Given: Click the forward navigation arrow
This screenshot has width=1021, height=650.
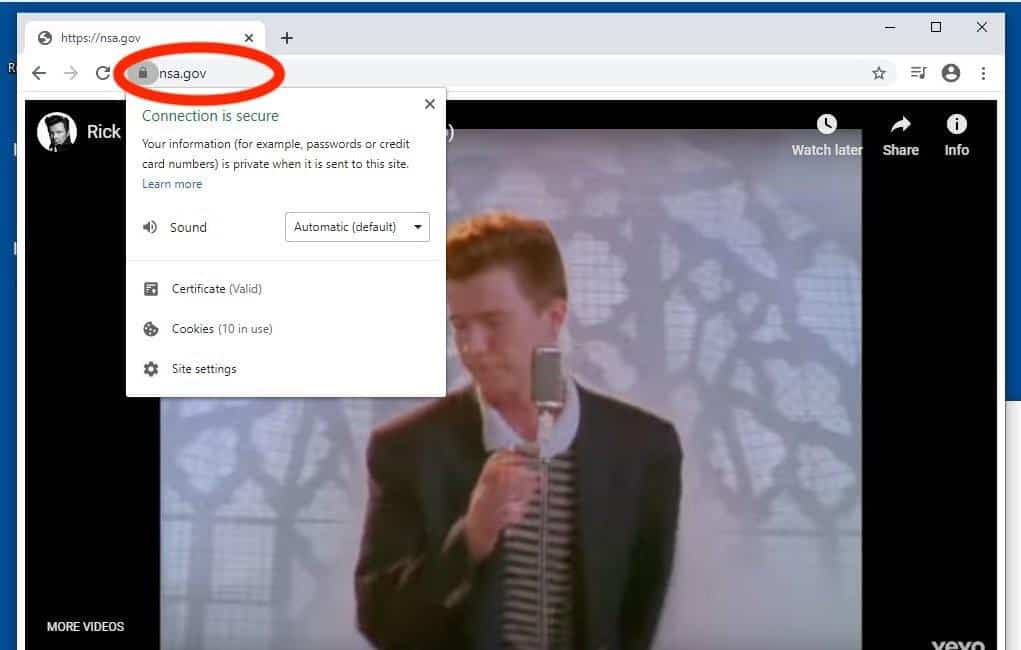Looking at the screenshot, I should coord(71,73).
